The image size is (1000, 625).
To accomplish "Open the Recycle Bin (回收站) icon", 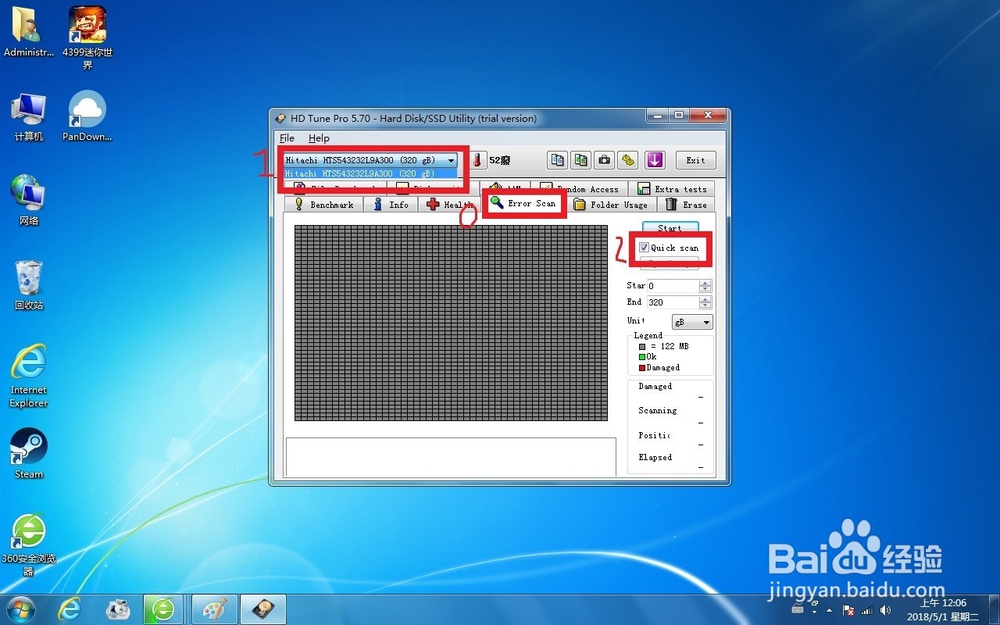I will (x=28, y=284).
